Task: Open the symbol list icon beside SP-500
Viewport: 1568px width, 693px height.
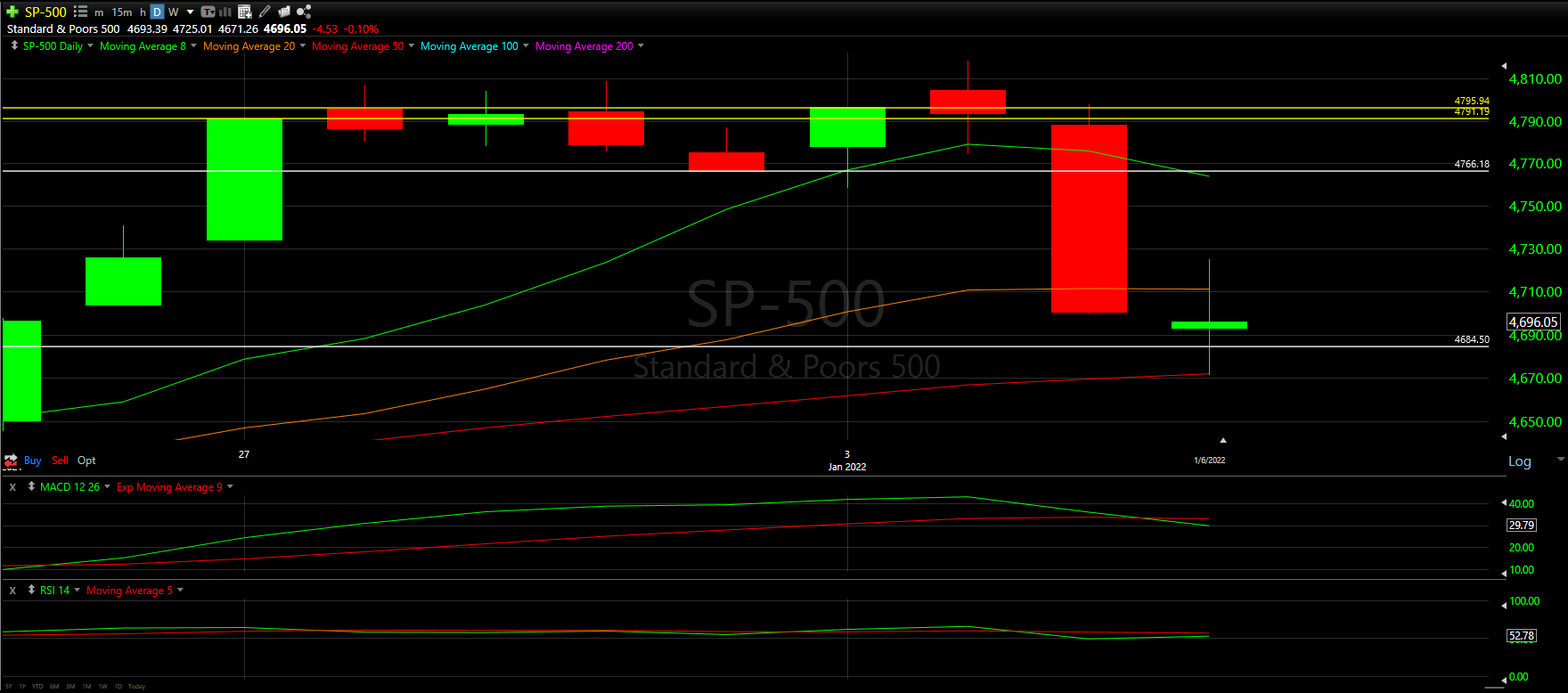Action: (x=80, y=12)
